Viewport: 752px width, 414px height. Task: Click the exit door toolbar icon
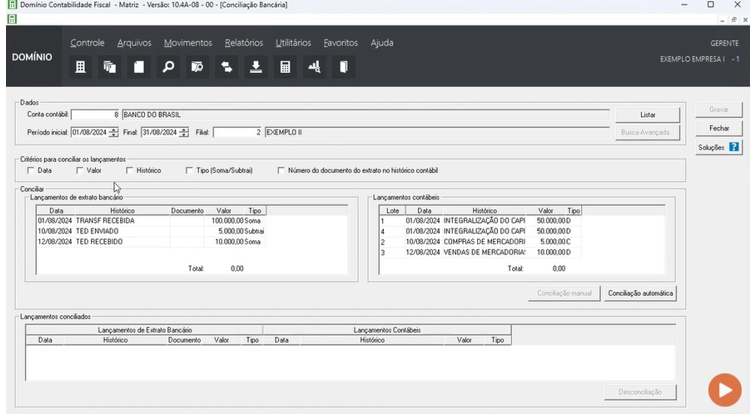pyautogui.click(x=343, y=67)
